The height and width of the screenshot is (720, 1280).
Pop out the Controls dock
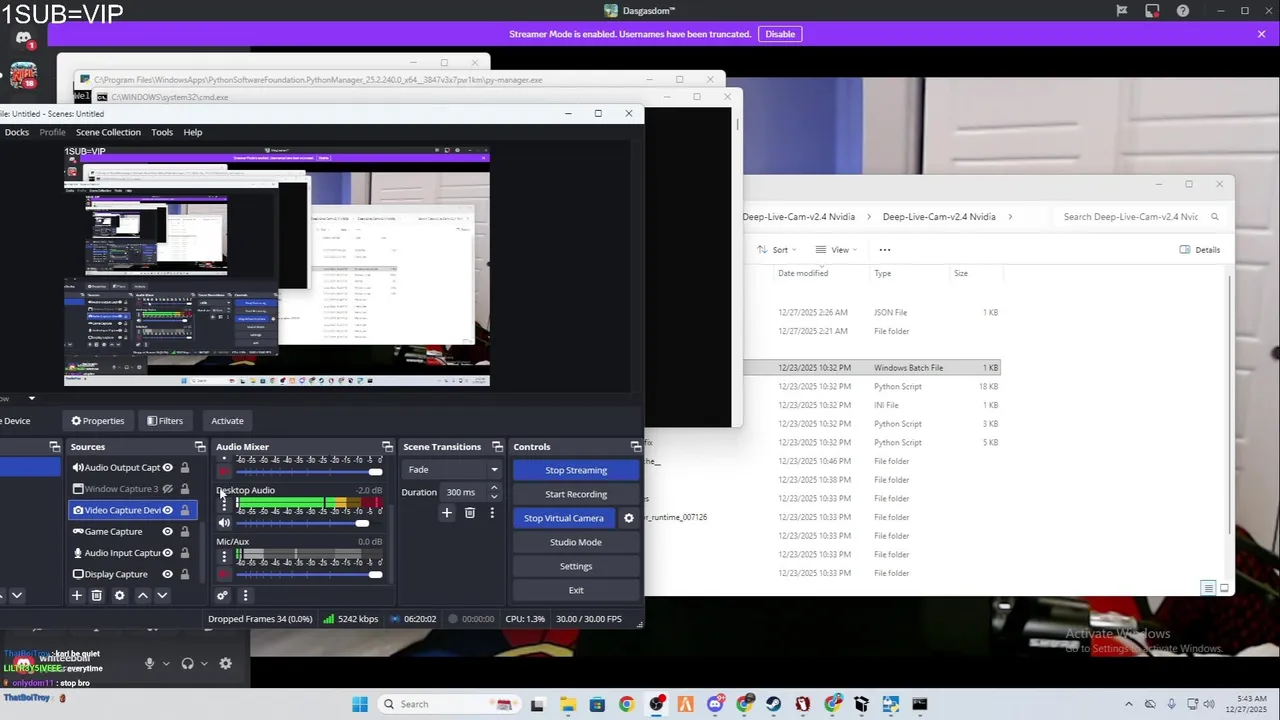(635, 447)
